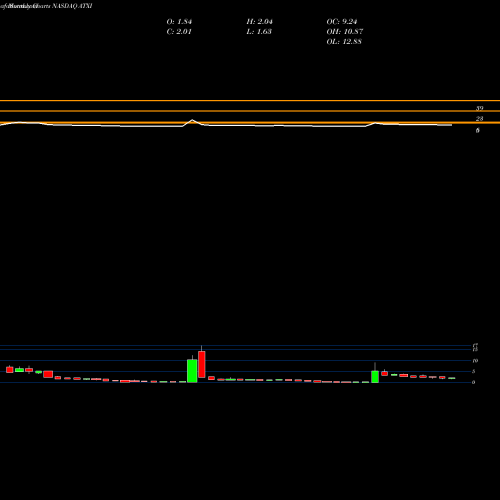
Task: Click the 0 label on the price axis
Action: (473, 382)
